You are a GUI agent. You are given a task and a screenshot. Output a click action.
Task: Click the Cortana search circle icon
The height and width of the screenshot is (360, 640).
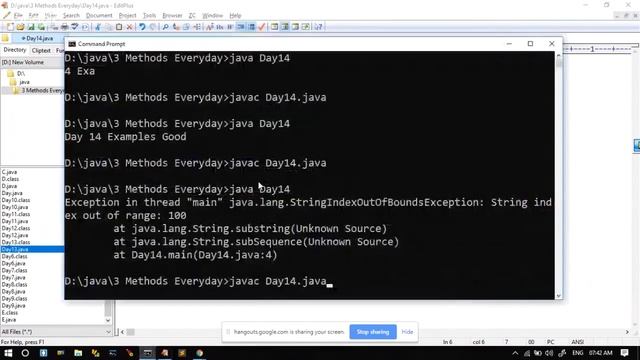click(x=25, y=353)
